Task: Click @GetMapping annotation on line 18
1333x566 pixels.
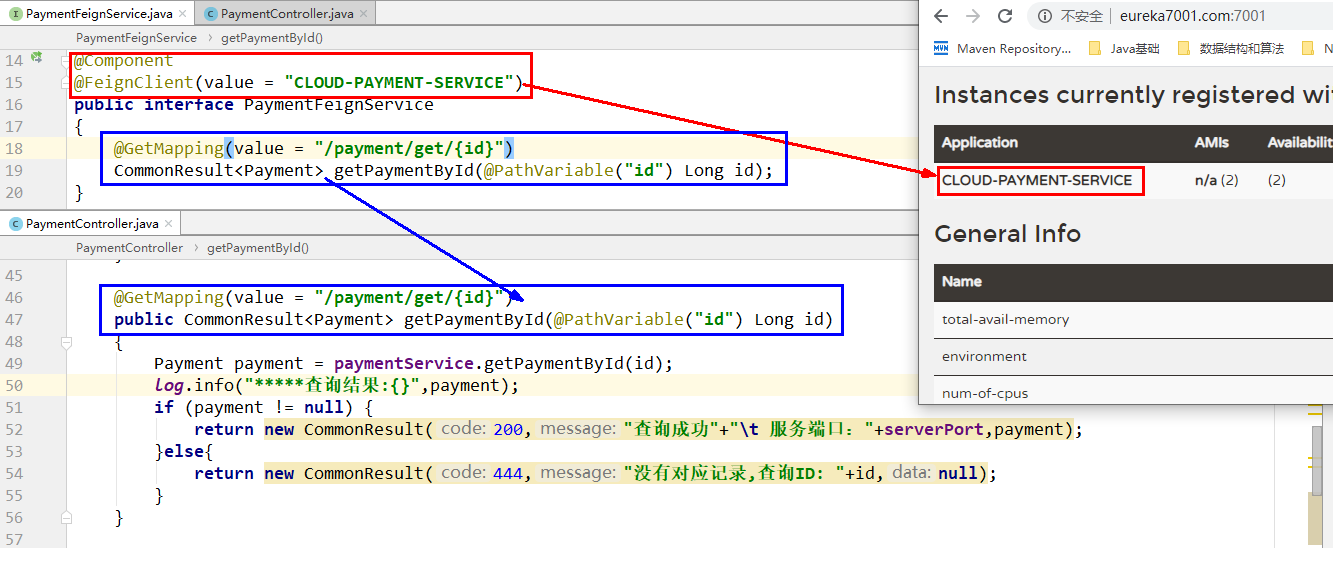Action: point(168,148)
